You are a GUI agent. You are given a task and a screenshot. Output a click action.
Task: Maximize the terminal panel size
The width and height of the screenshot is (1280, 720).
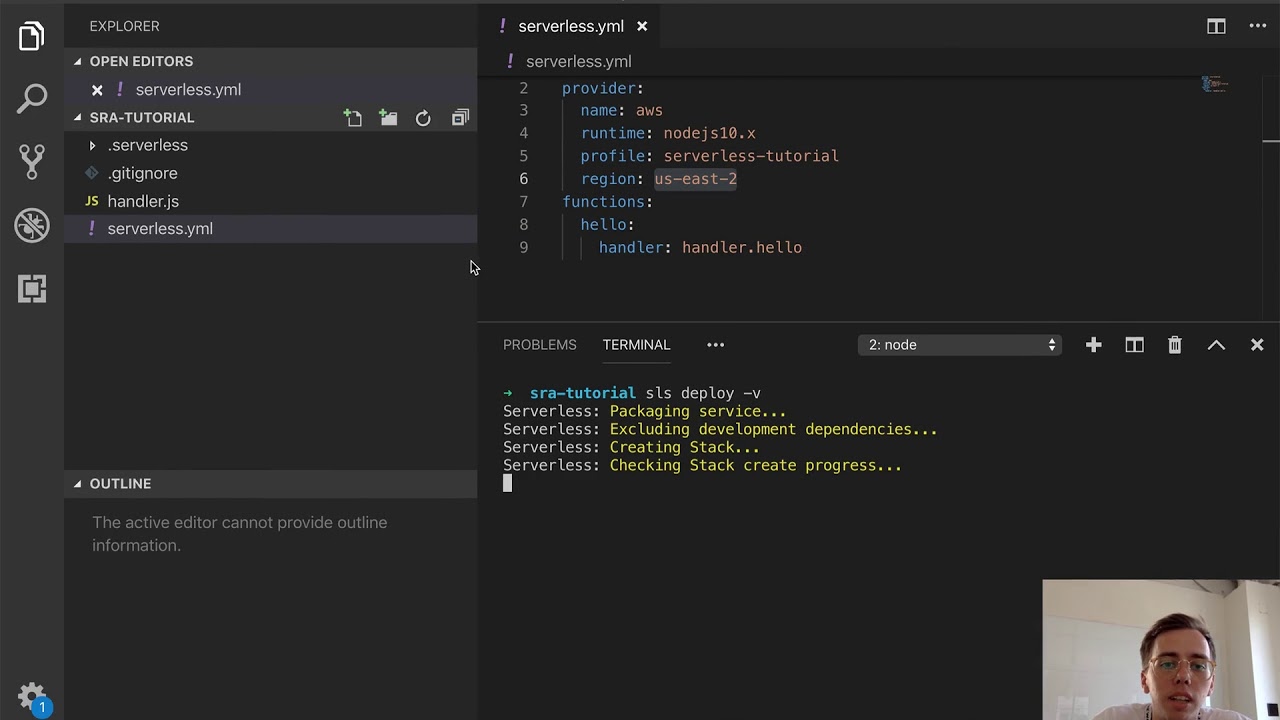pos(1216,345)
